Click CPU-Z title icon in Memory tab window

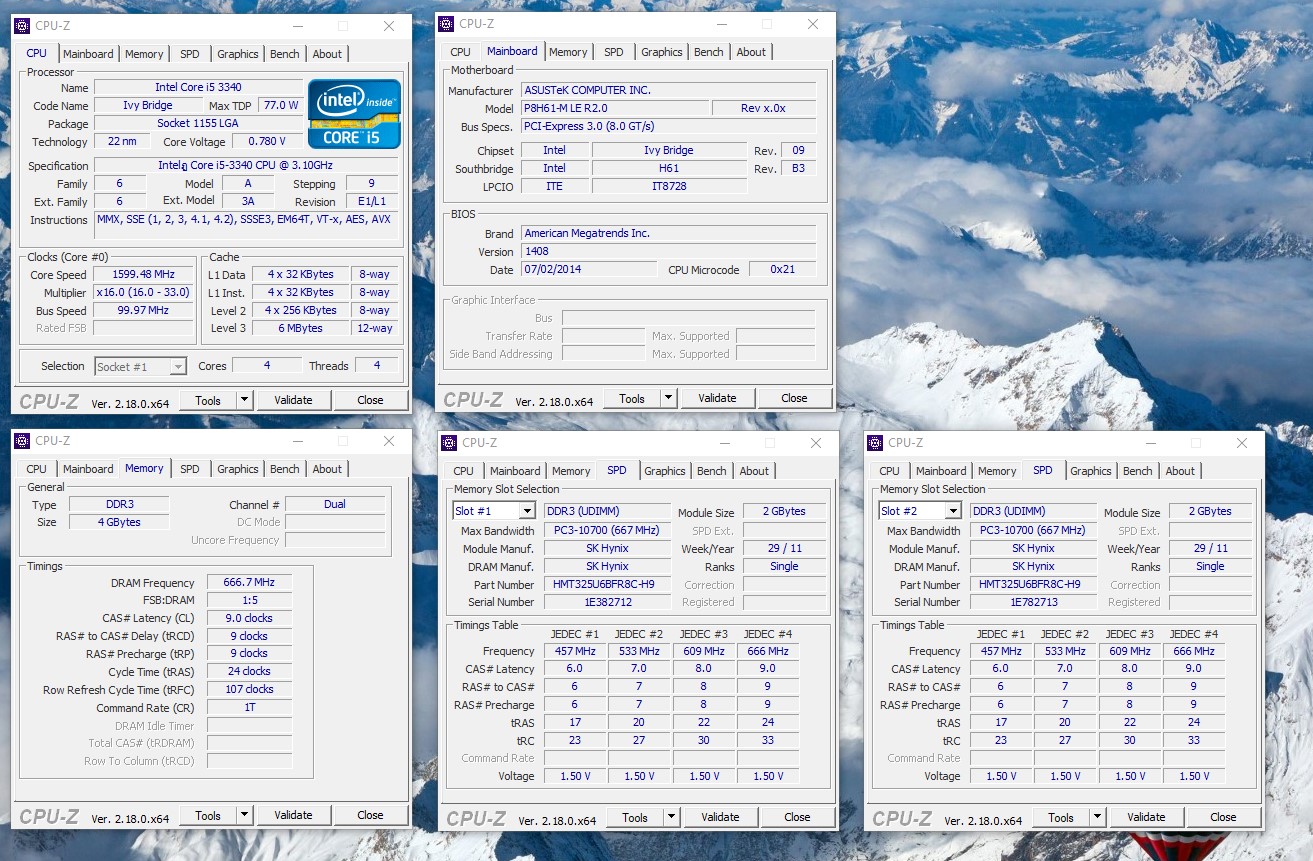[22, 441]
